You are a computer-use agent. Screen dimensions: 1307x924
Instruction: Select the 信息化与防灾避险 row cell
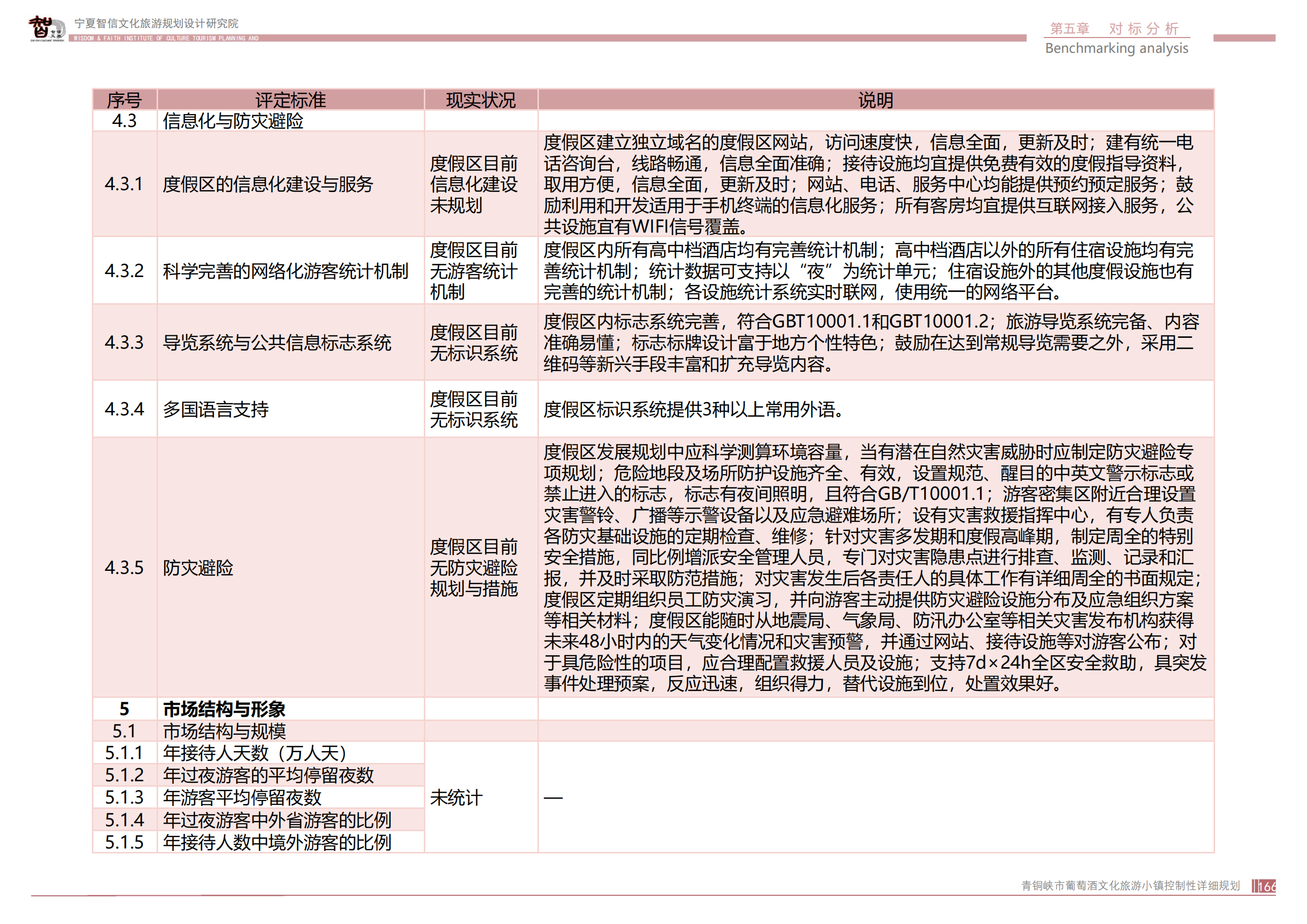tap(233, 121)
